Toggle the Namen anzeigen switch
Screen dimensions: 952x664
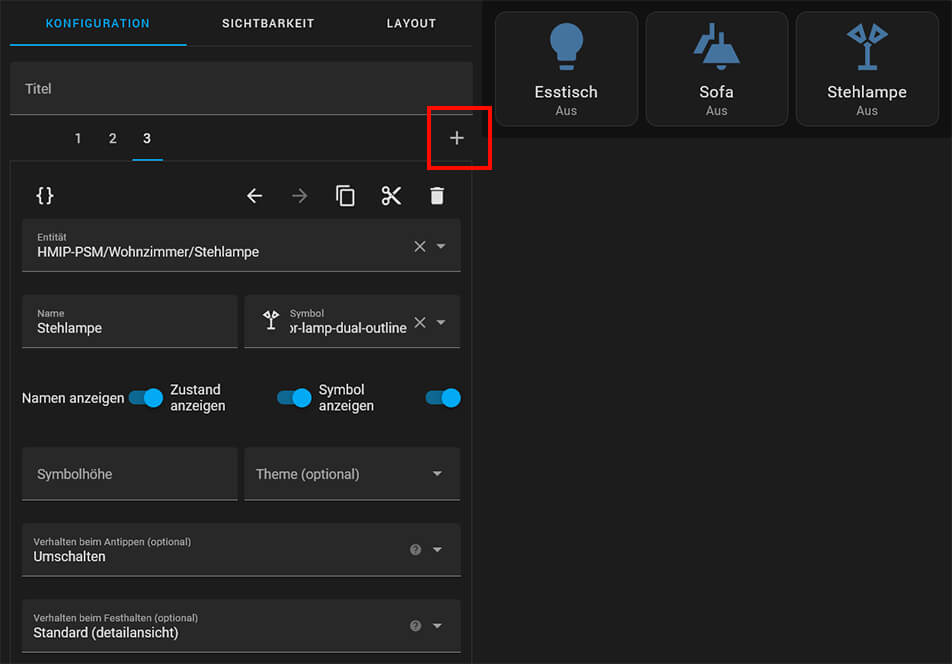(146, 398)
